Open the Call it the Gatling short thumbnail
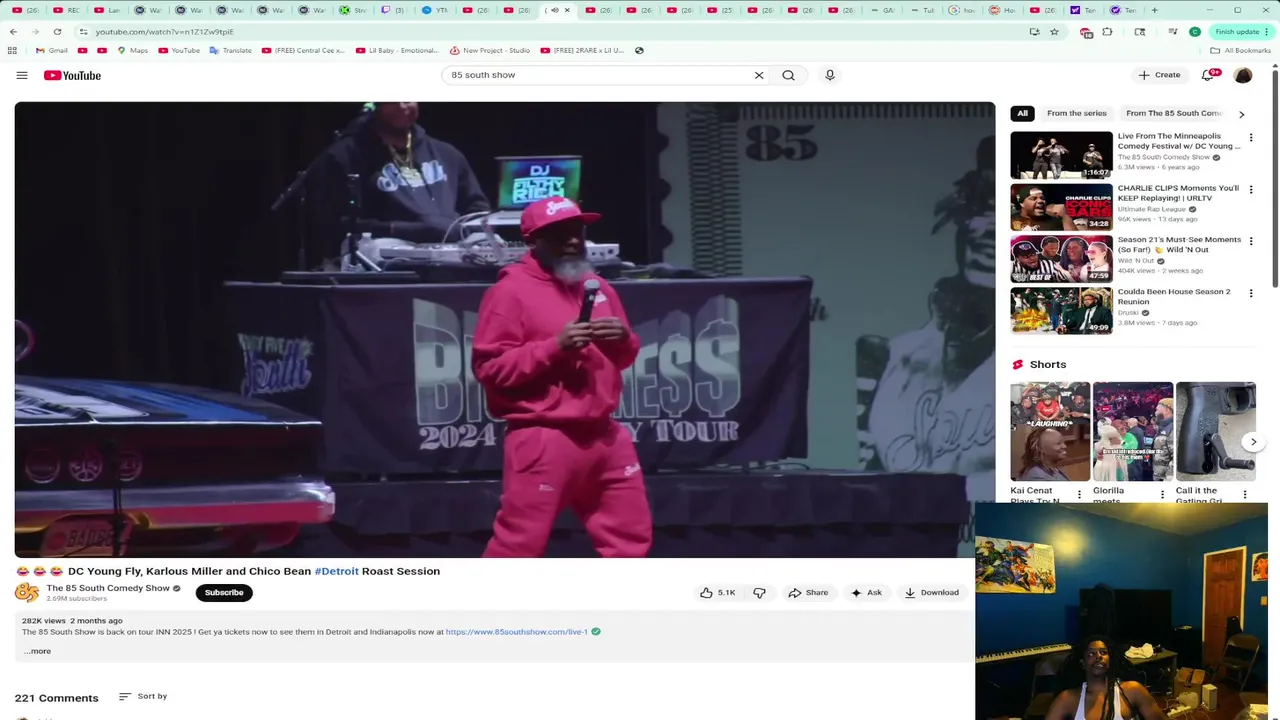 [x=1216, y=431]
